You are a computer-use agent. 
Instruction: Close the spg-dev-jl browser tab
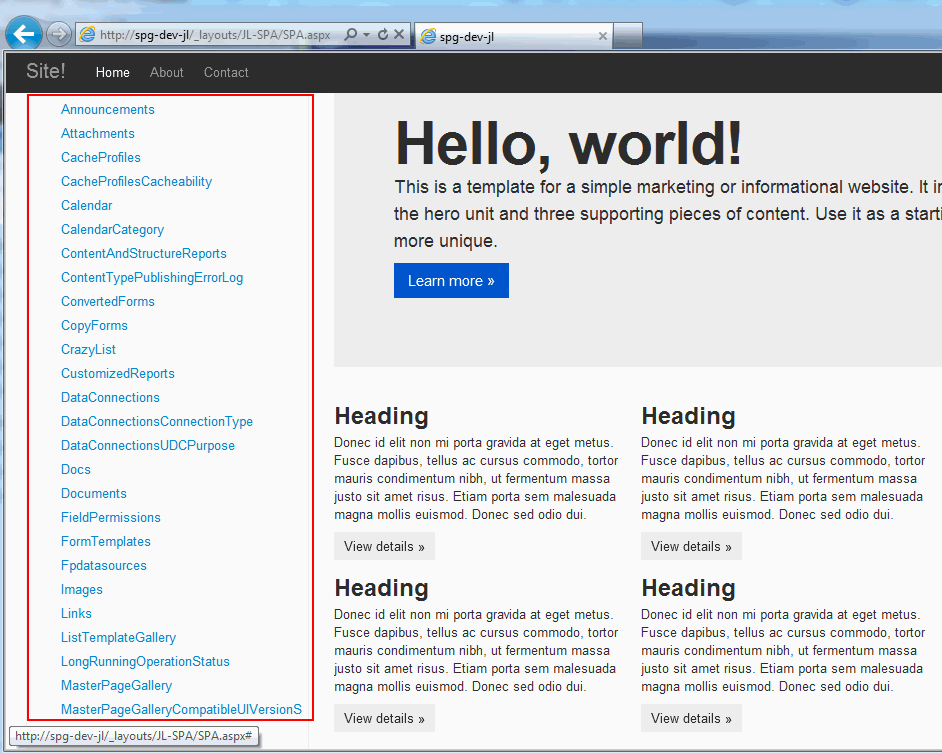(602, 37)
